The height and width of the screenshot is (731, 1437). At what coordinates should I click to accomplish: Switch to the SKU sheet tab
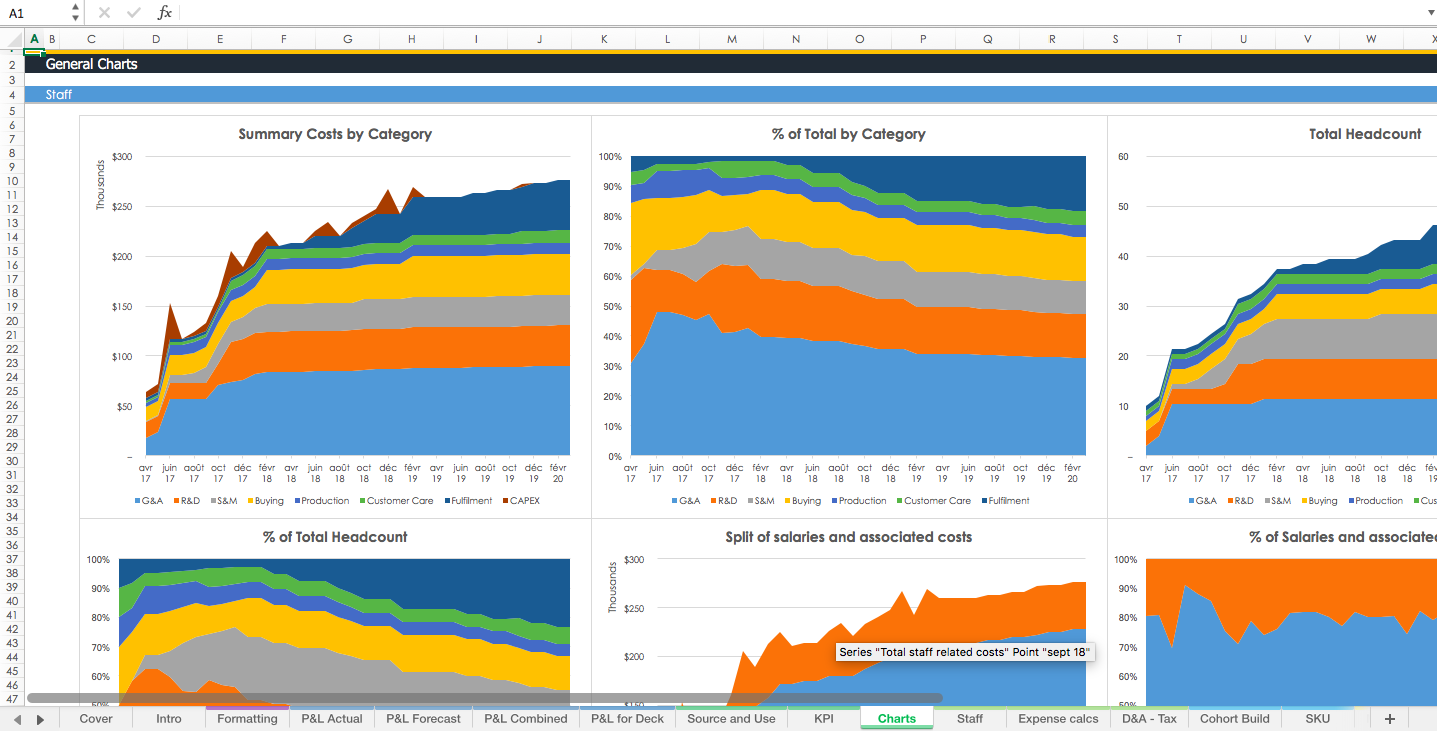coord(1318,718)
